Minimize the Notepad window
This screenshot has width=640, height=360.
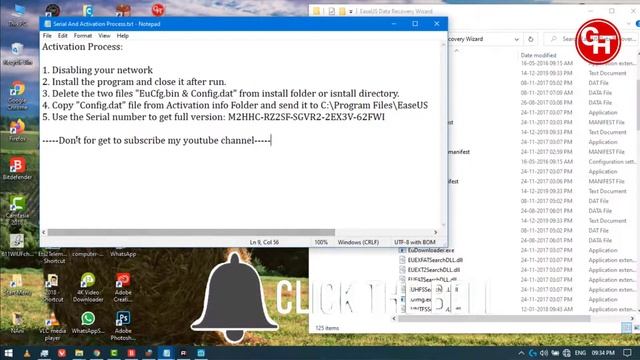pos(394,24)
